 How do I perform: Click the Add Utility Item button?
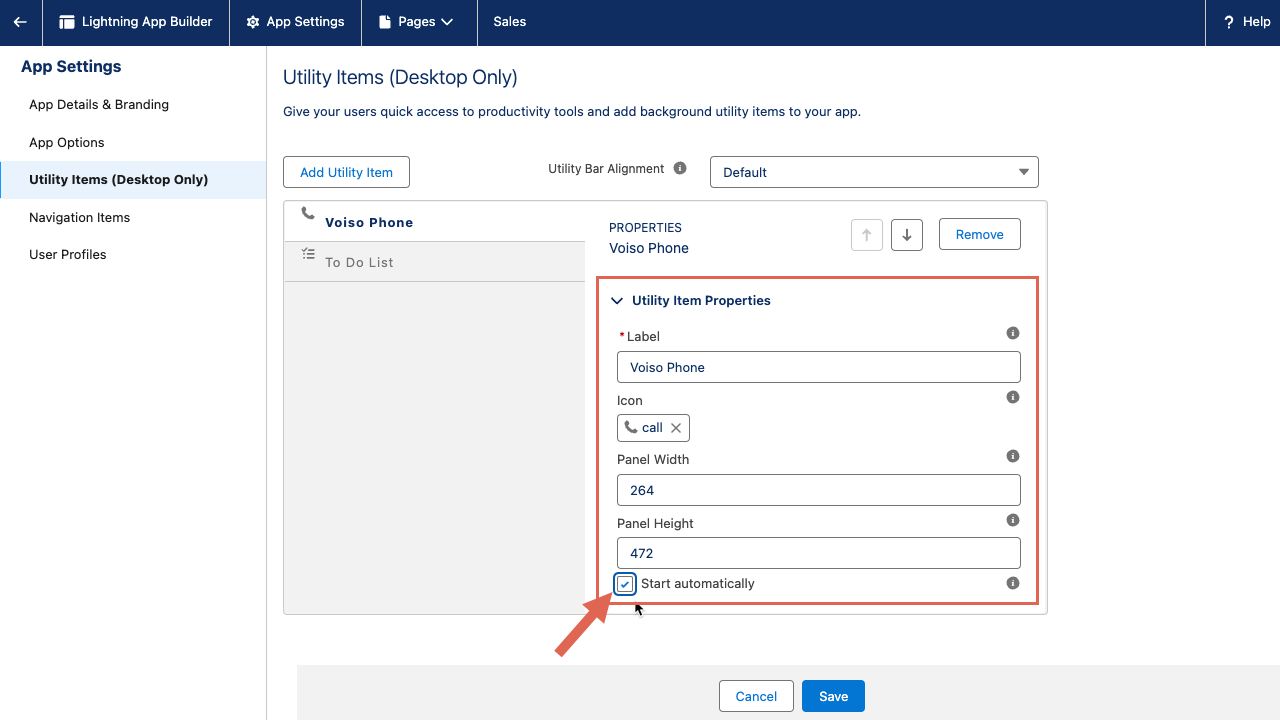click(346, 172)
